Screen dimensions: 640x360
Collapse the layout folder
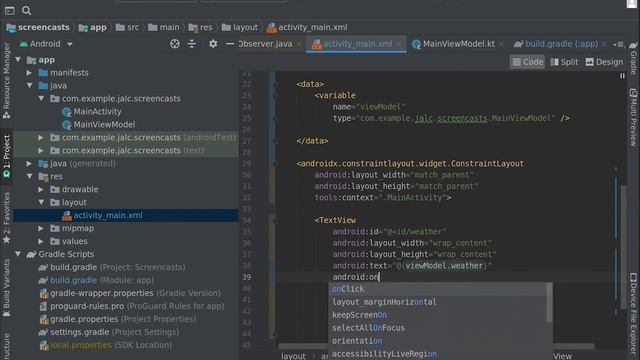[41, 202]
